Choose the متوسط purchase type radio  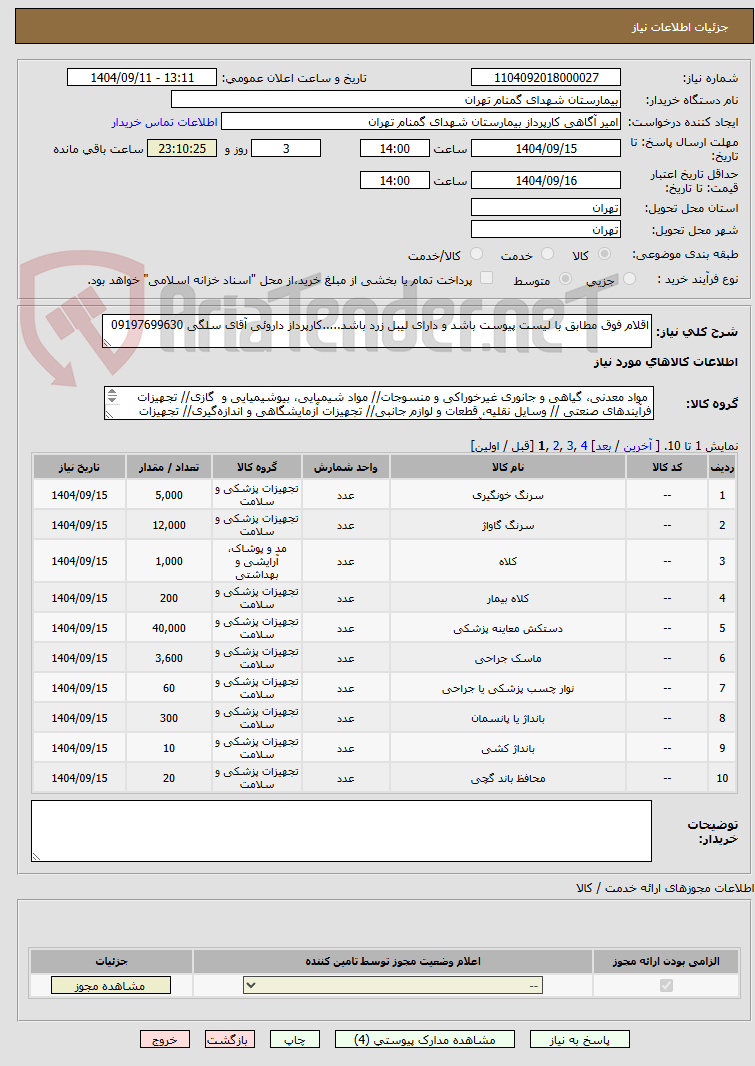click(x=564, y=279)
